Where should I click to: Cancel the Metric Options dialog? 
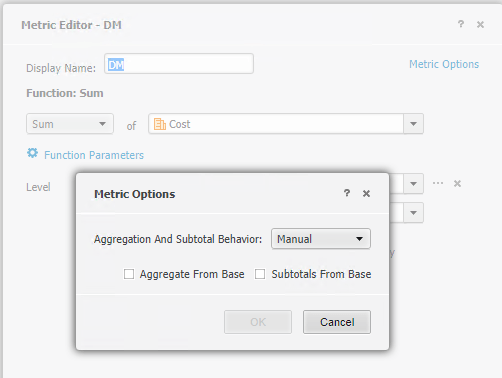337,322
